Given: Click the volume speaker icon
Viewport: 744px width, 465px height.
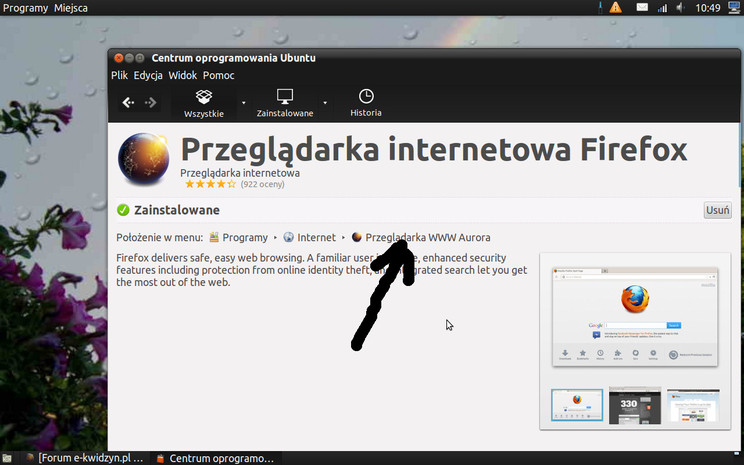Looking at the screenshot, I should [679, 8].
